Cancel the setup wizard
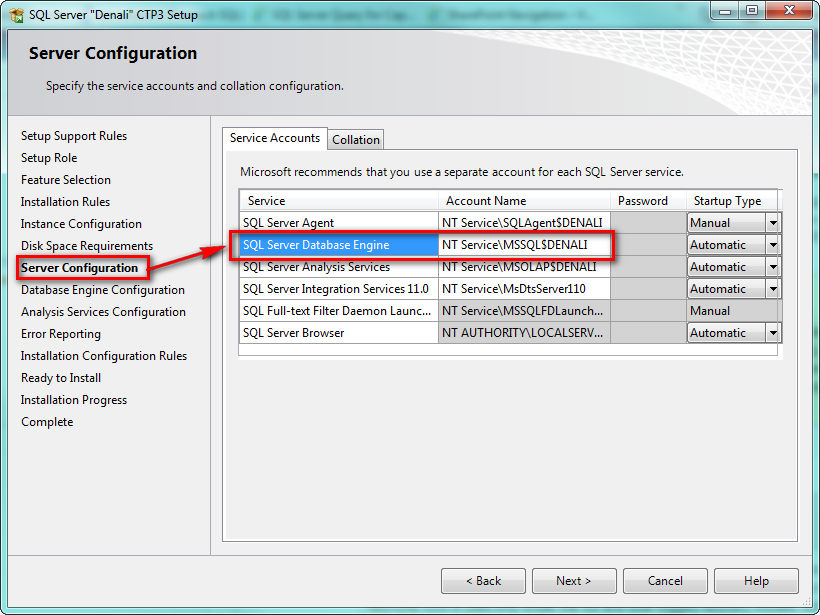Image resolution: width=820 pixels, height=615 pixels. [x=665, y=581]
